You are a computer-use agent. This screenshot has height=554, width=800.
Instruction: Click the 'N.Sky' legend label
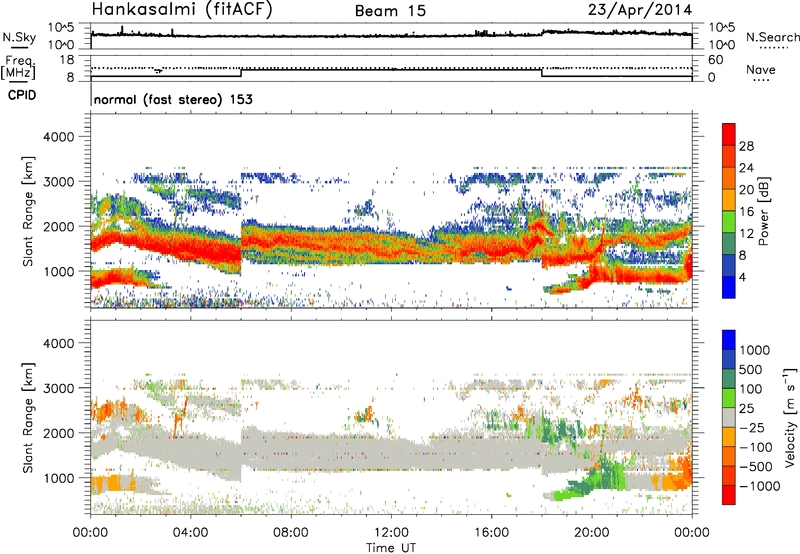19,37
